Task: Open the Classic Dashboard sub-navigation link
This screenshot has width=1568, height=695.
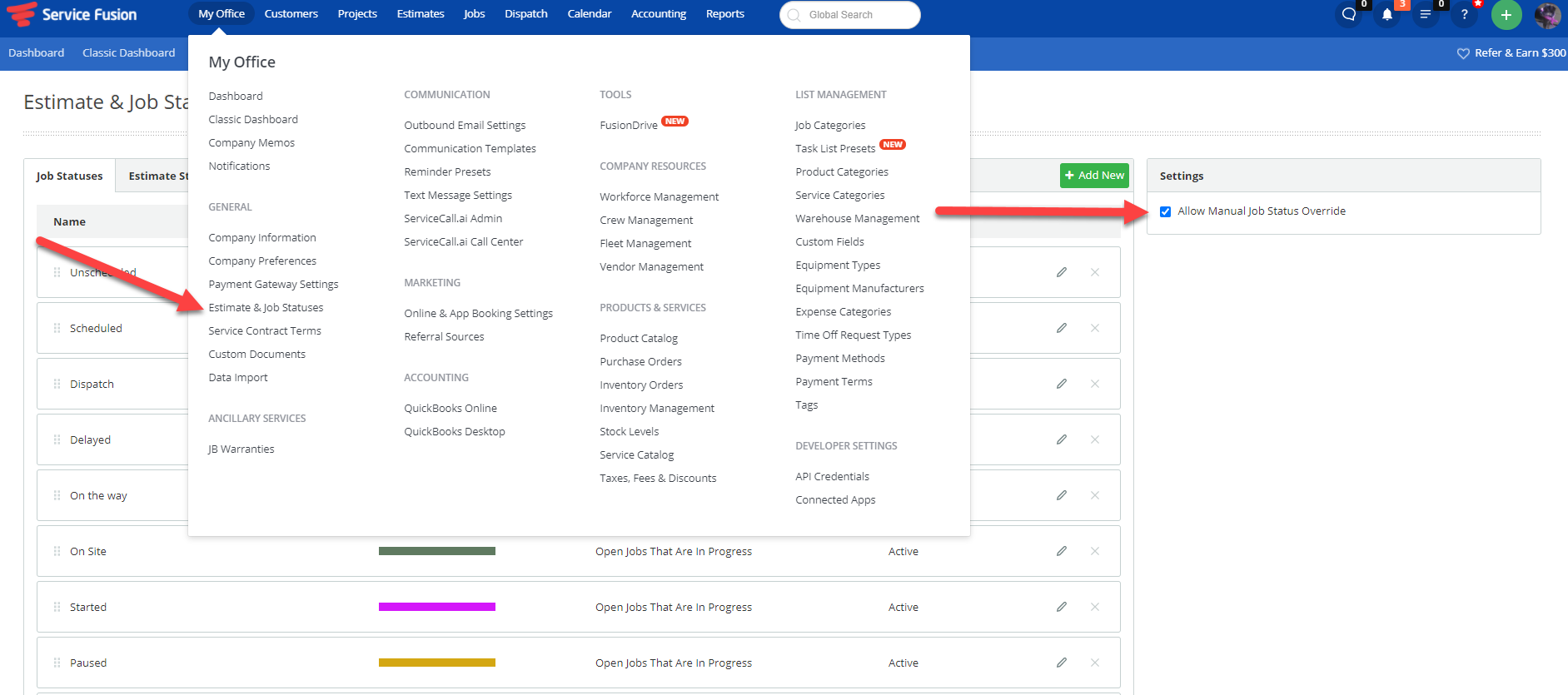Action: click(129, 52)
